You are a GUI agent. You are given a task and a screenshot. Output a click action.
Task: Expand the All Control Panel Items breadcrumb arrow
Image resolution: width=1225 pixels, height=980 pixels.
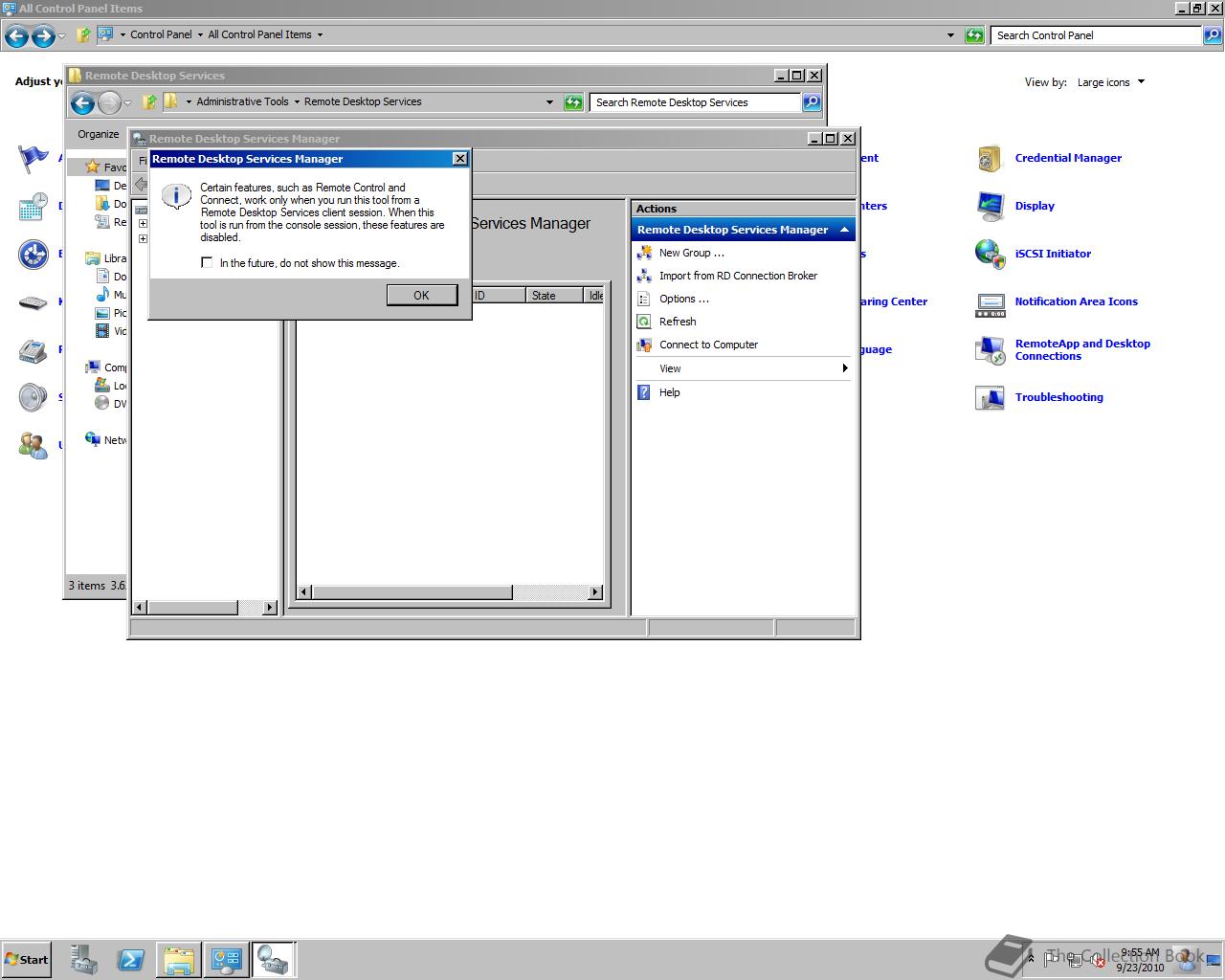(x=320, y=34)
